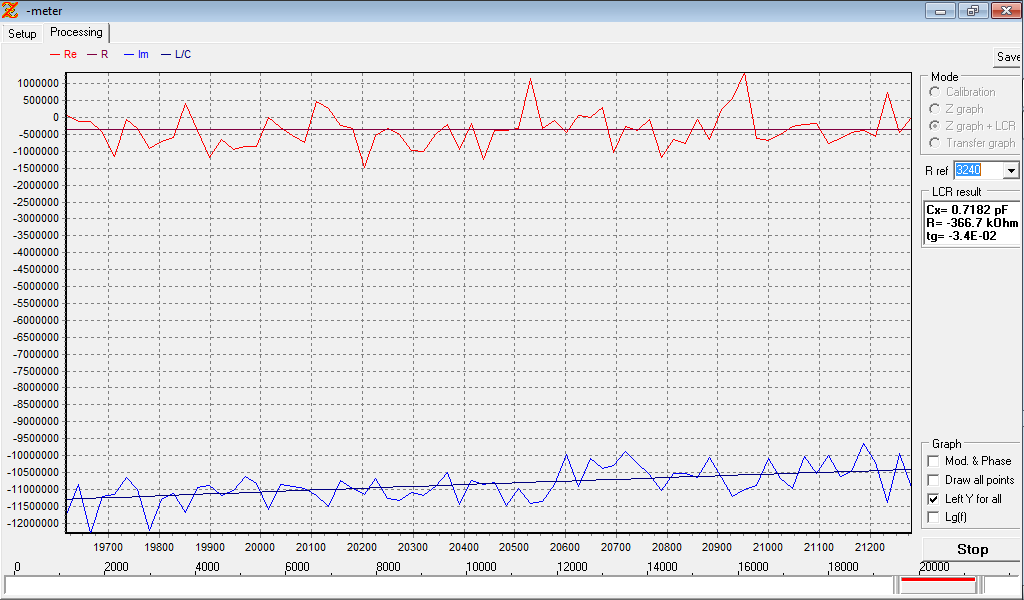Click the 2000 mark on the bottom scale
The width and height of the screenshot is (1024, 600).
point(116,567)
